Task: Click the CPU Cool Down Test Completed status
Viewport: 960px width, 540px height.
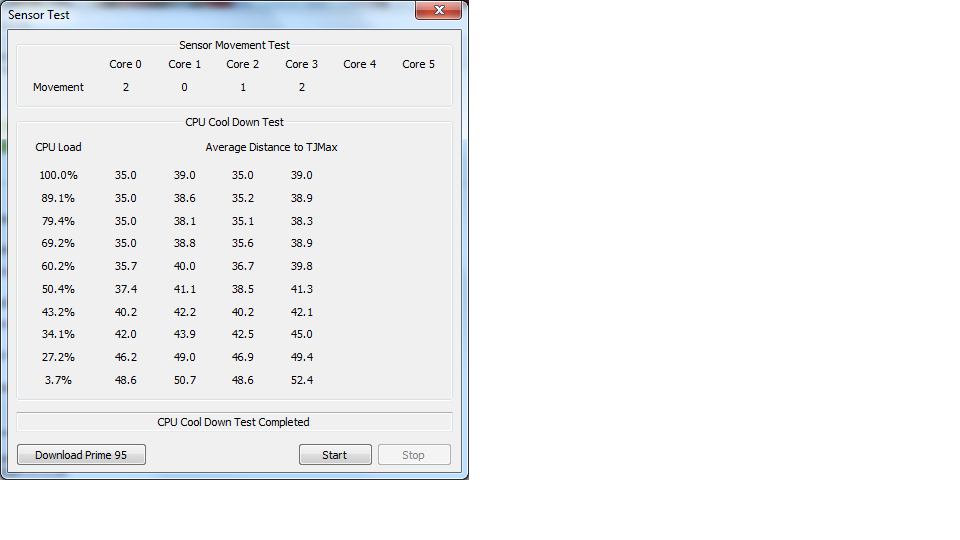Action: pyautogui.click(x=233, y=422)
